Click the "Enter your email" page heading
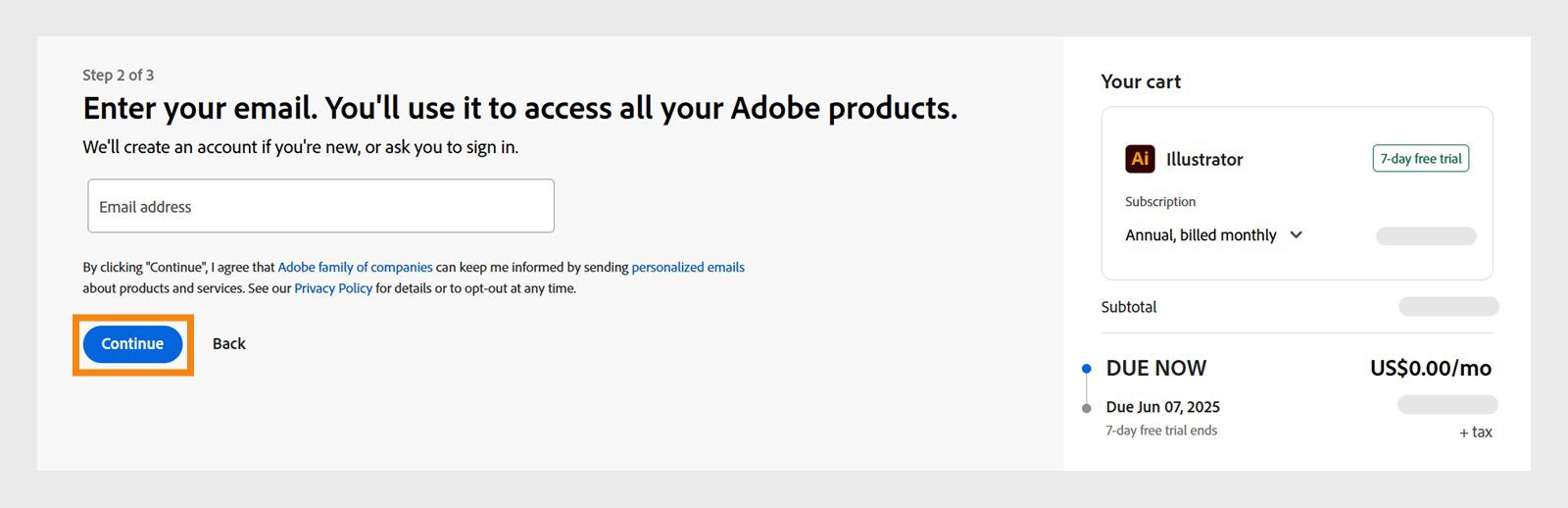Viewport: 1568px width, 508px height. [519, 108]
